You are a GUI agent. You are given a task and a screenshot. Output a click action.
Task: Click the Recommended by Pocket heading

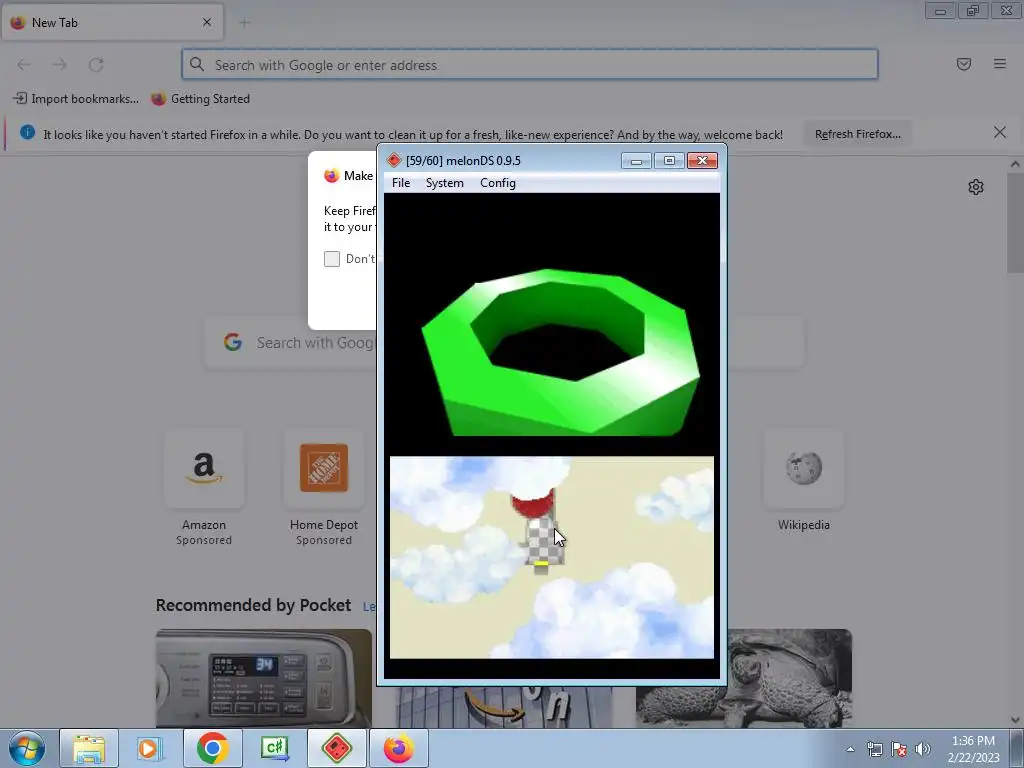(253, 605)
